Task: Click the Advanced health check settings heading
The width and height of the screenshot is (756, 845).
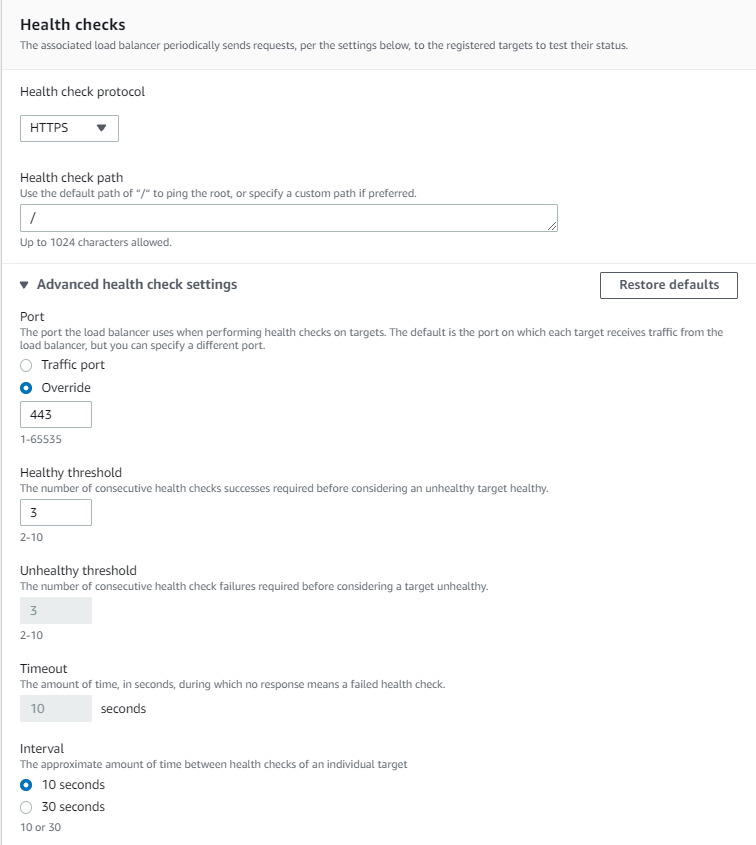Action: click(x=137, y=285)
